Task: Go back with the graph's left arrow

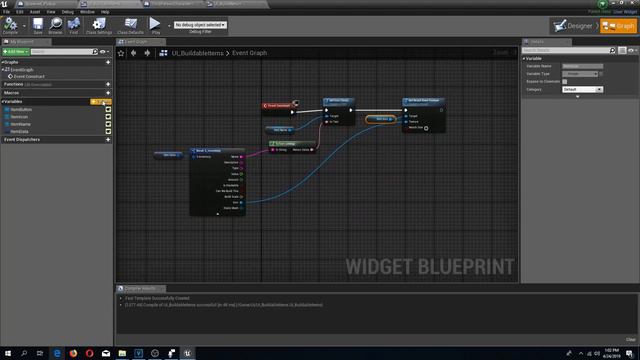Action: 133,53
